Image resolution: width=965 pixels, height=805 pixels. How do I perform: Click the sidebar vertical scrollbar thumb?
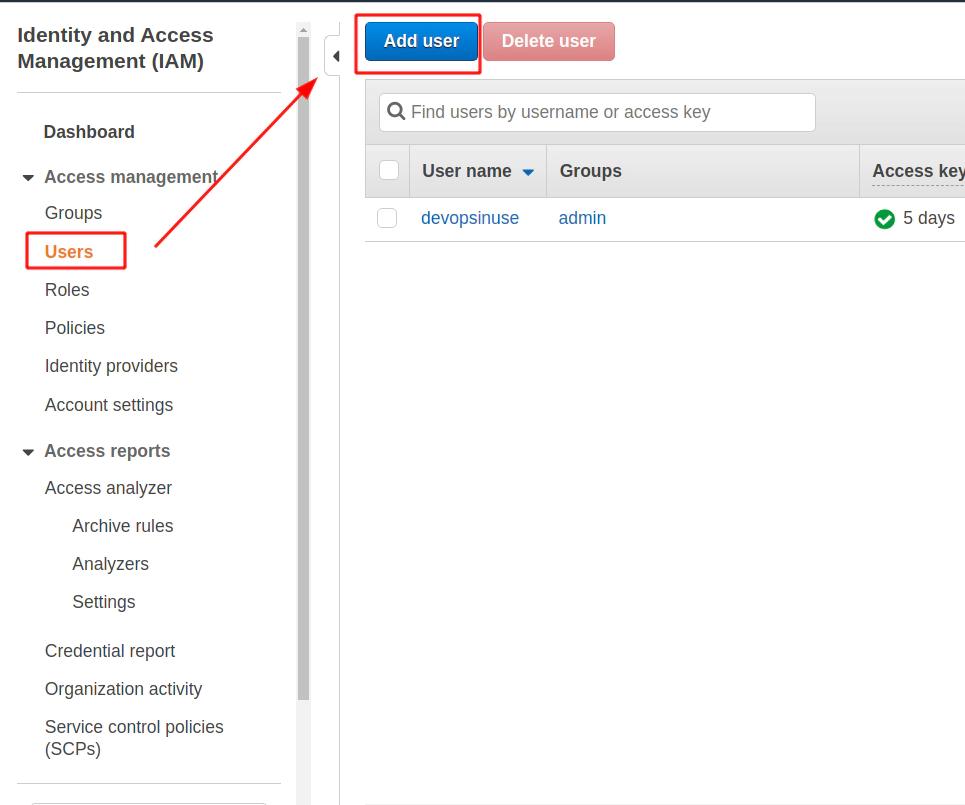point(303,368)
